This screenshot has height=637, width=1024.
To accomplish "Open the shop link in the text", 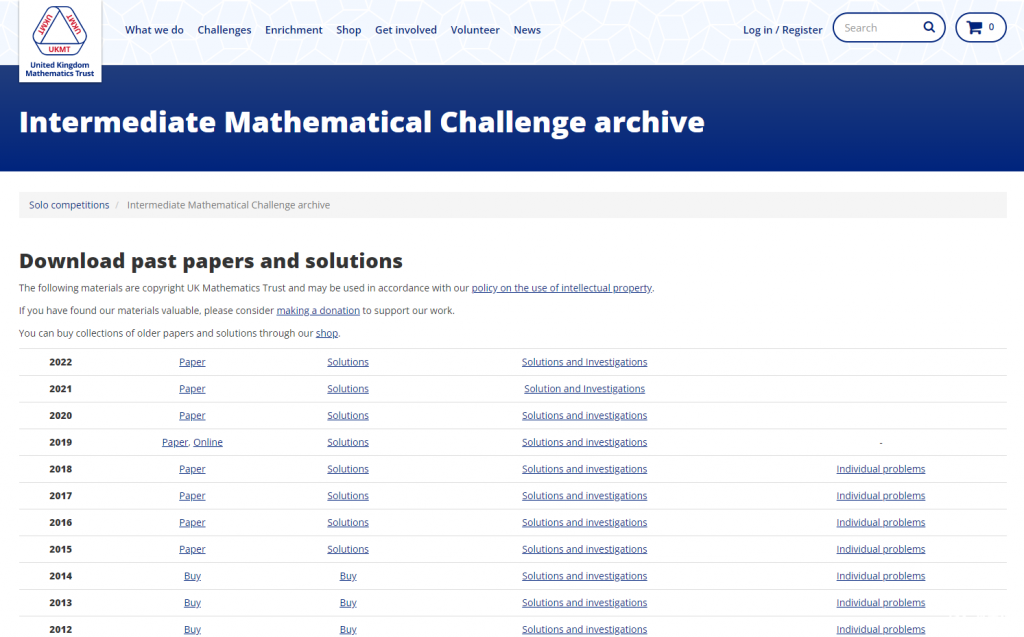I will pyautogui.click(x=327, y=333).
